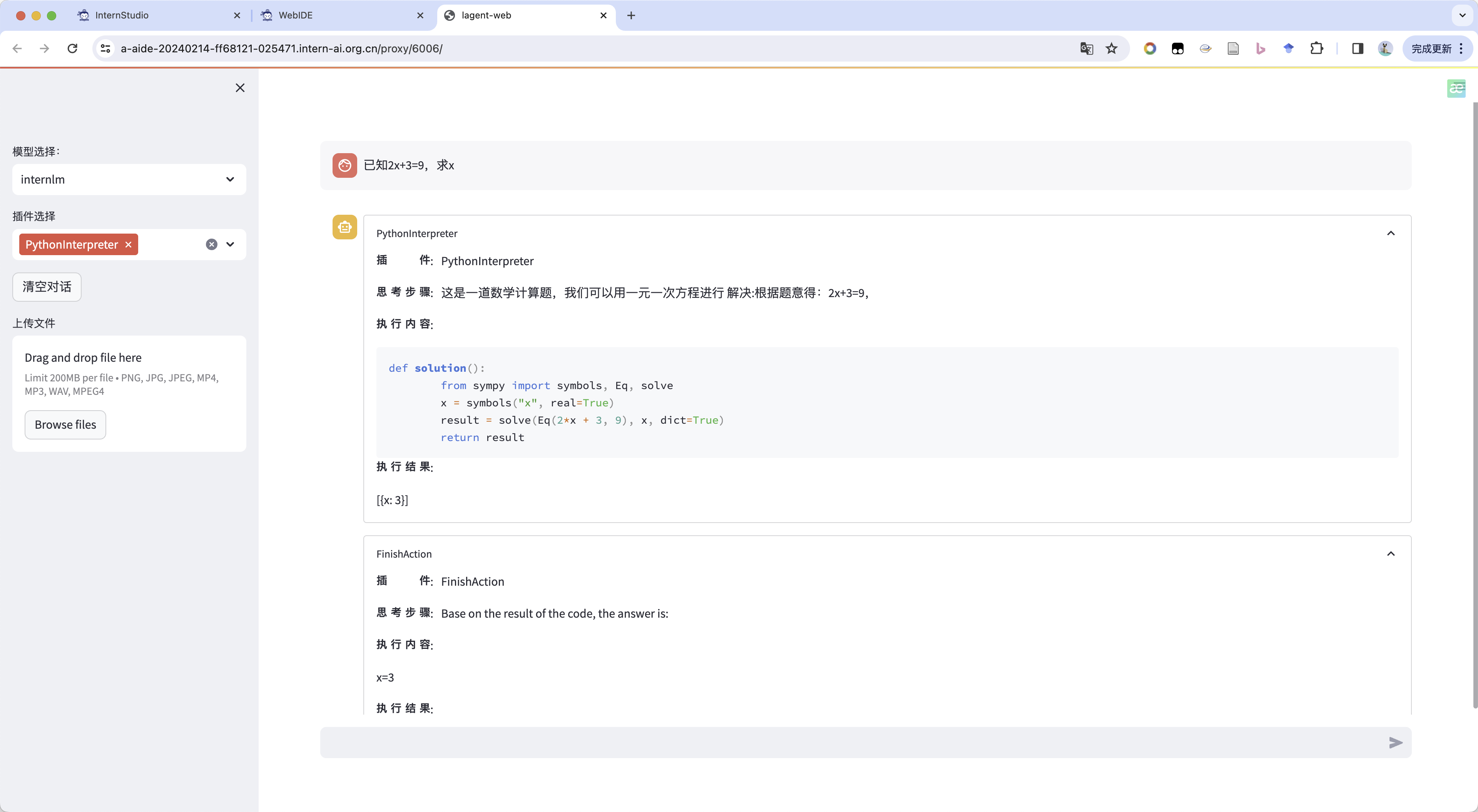Click the Browse files button
This screenshot has width=1478, height=812.
(65, 424)
